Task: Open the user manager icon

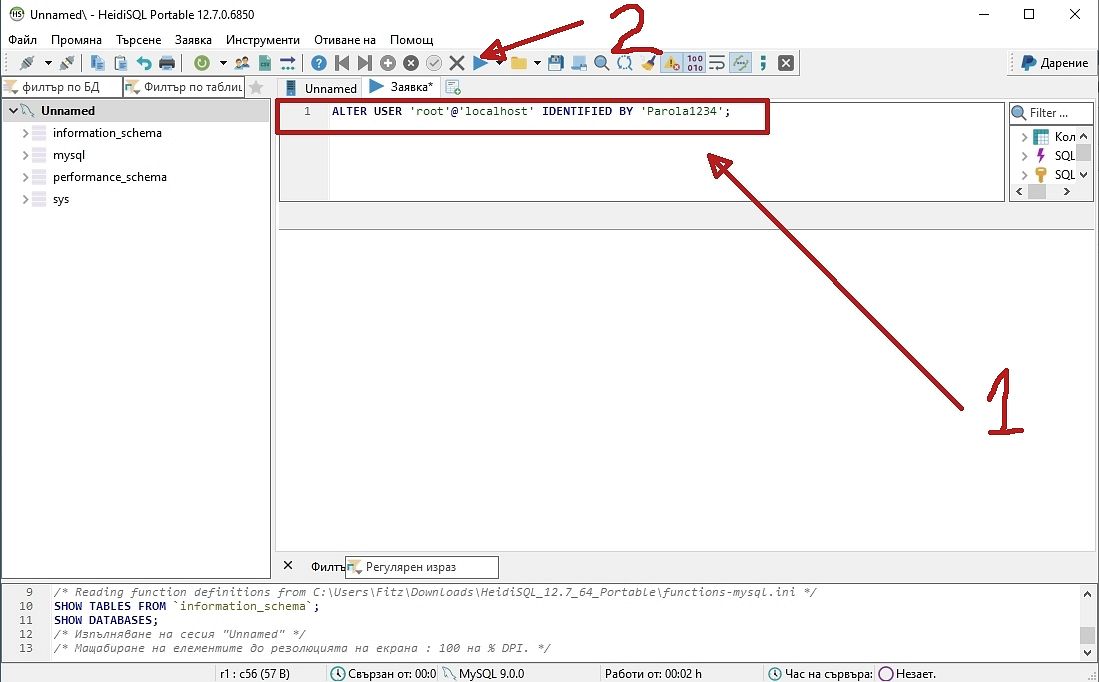Action: 242,63
